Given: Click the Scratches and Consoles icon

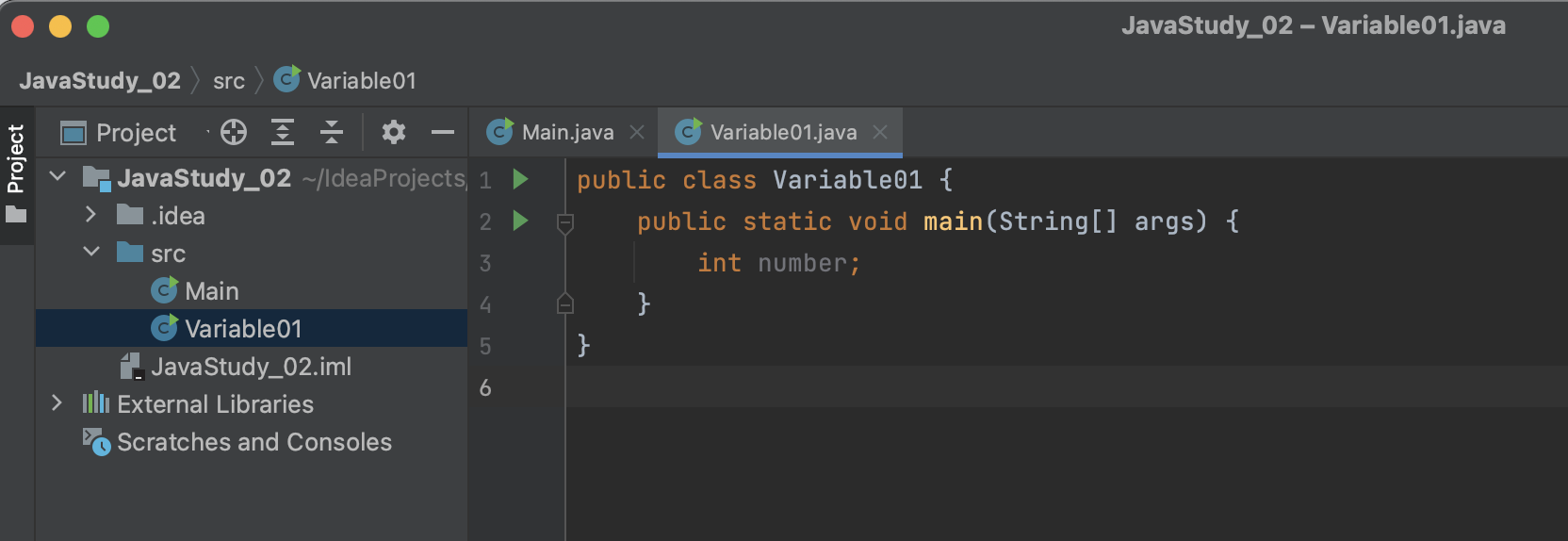Looking at the screenshot, I should click(x=96, y=441).
